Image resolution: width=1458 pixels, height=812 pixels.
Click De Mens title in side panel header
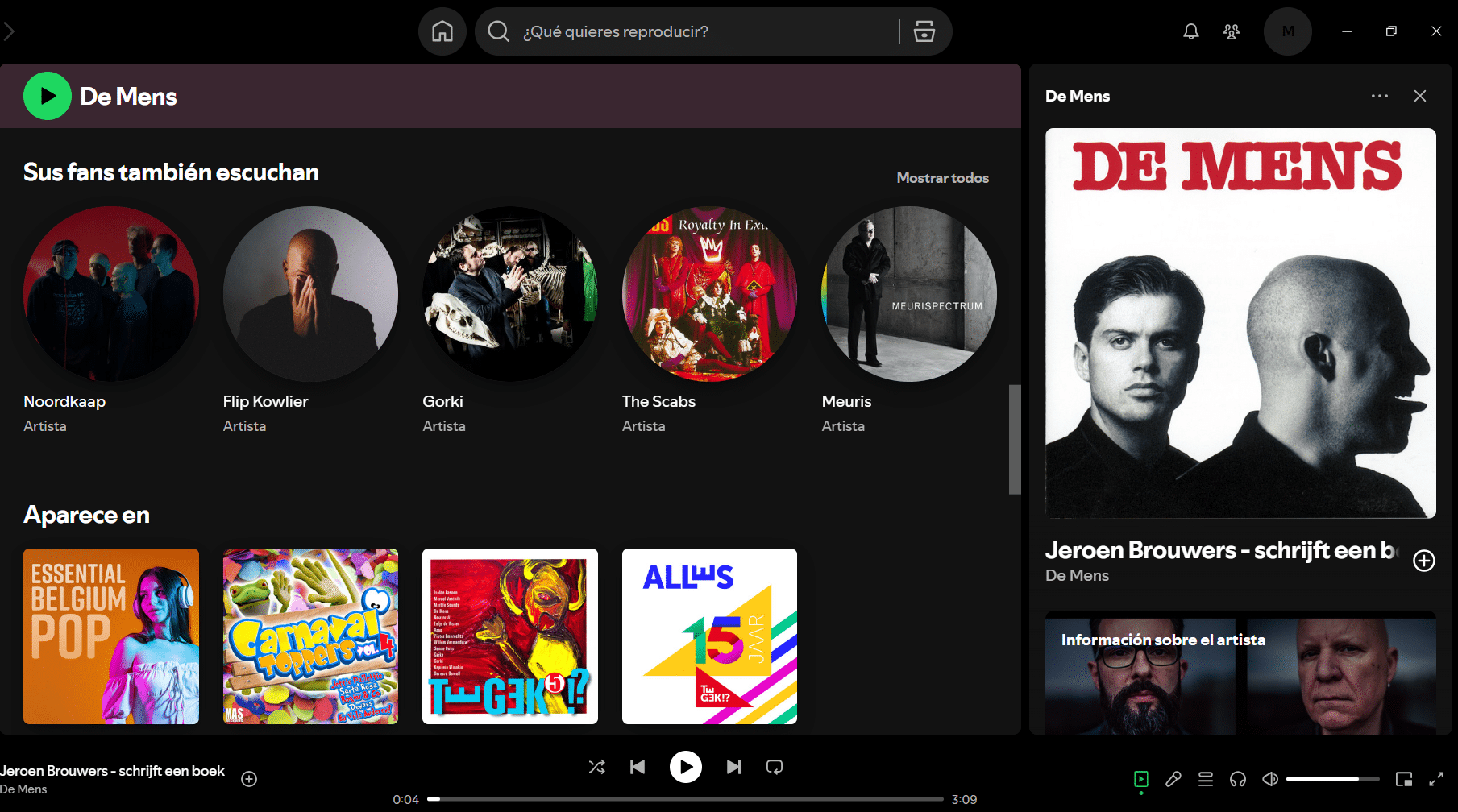1078,96
